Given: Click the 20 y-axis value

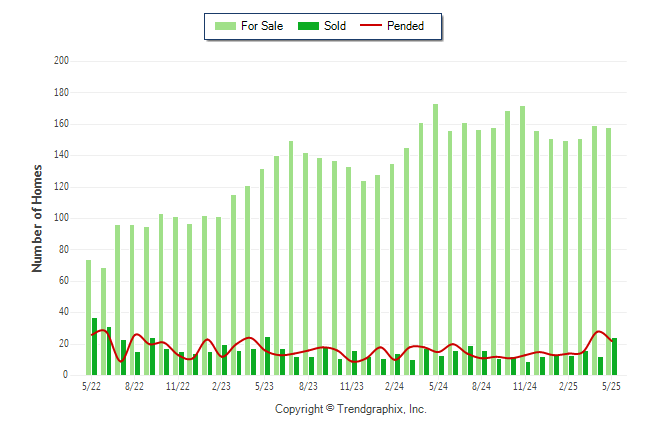Looking at the screenshot, I should (64, 344).
